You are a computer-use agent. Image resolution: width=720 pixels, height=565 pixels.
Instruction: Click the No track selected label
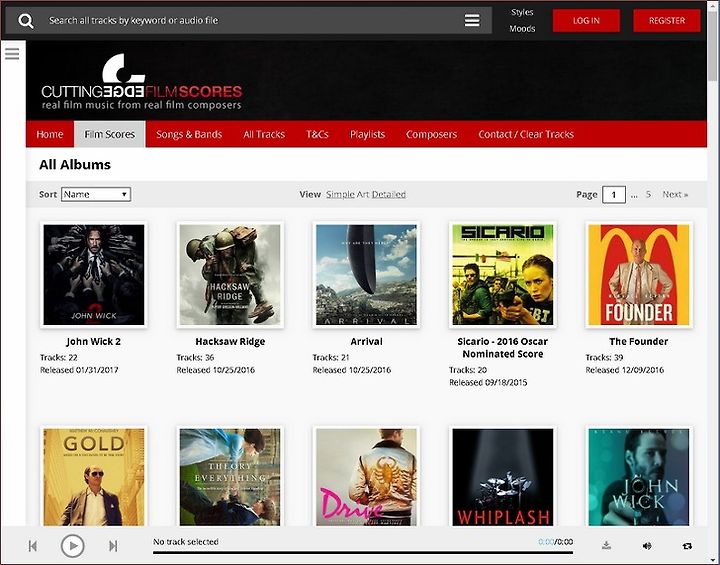pos(186,542)
